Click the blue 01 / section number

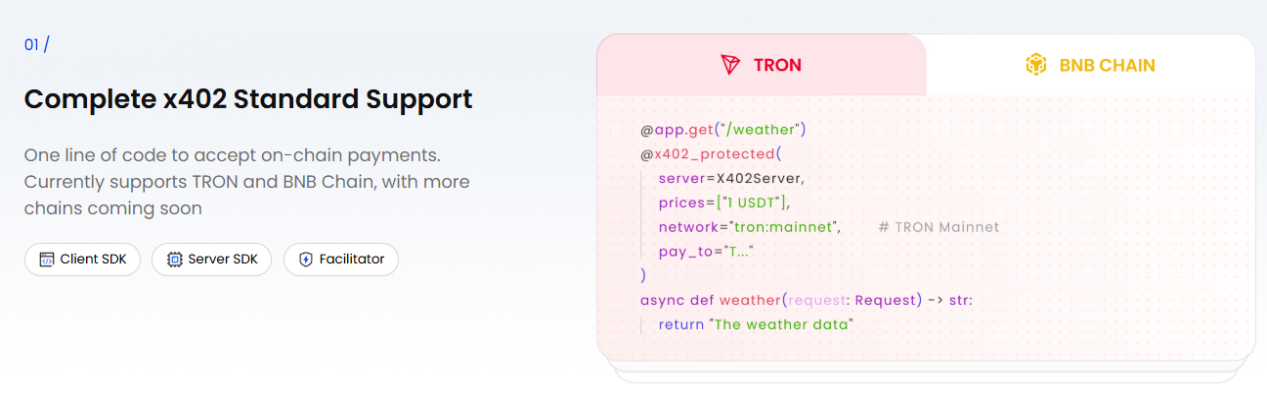(x=36, y=45)
